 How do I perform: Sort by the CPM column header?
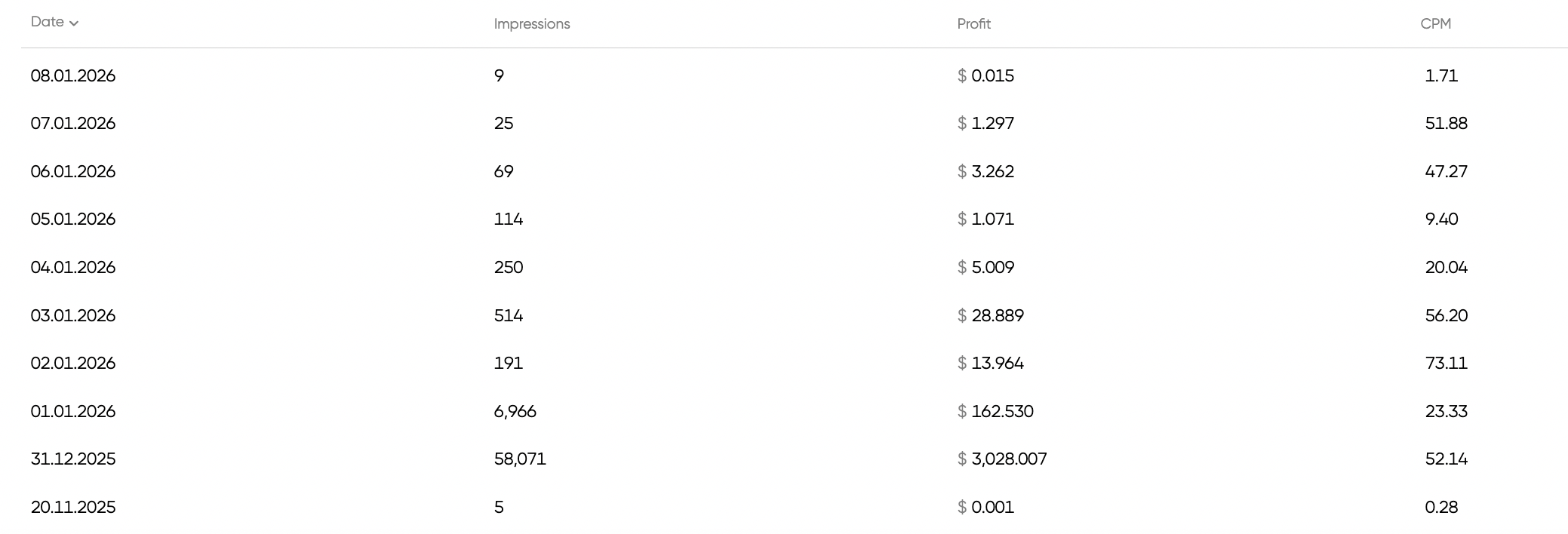1436,23
